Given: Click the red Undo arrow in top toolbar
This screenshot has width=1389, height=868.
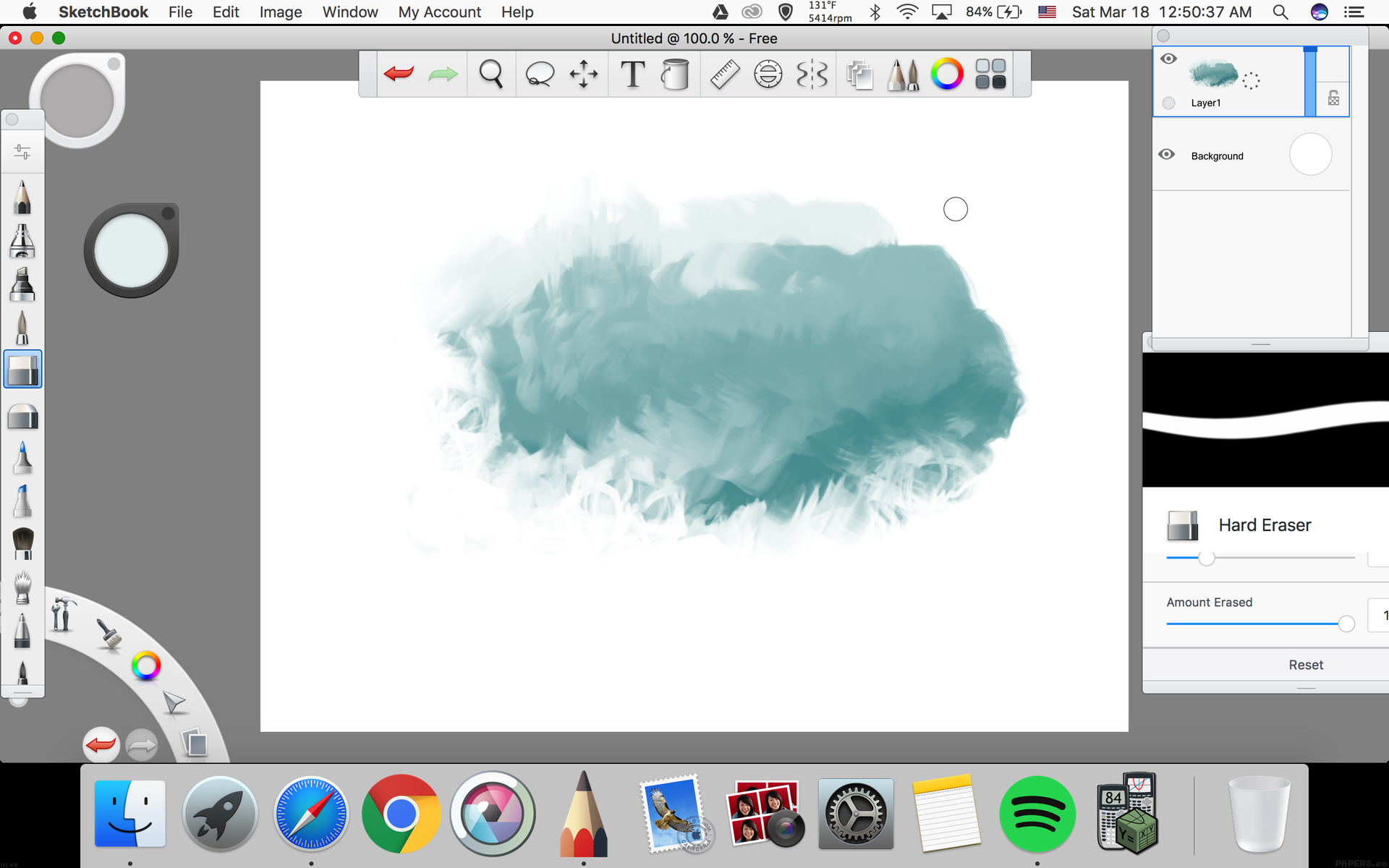Looking at the screenshot, I should pyautogui.click(x=399, y=73).
